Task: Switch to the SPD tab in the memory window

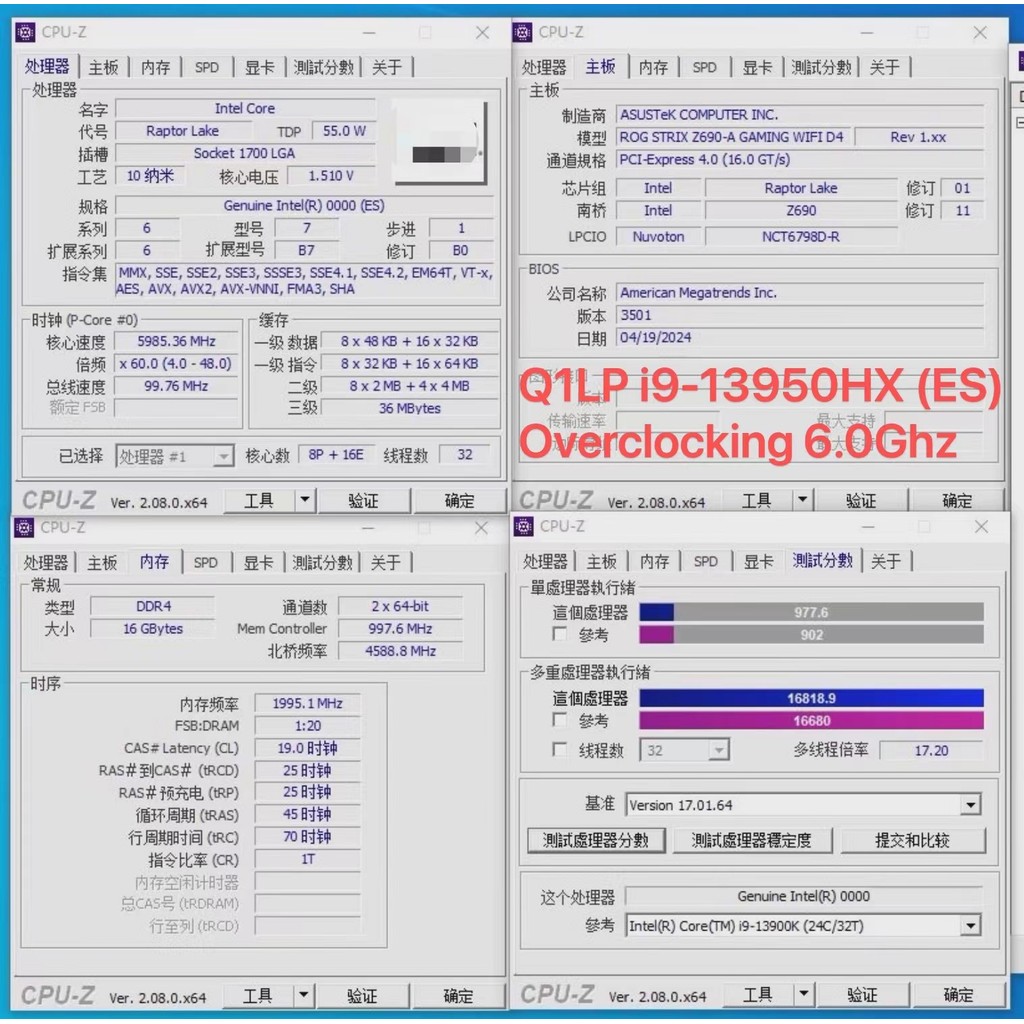Action: tap(205, 562)
